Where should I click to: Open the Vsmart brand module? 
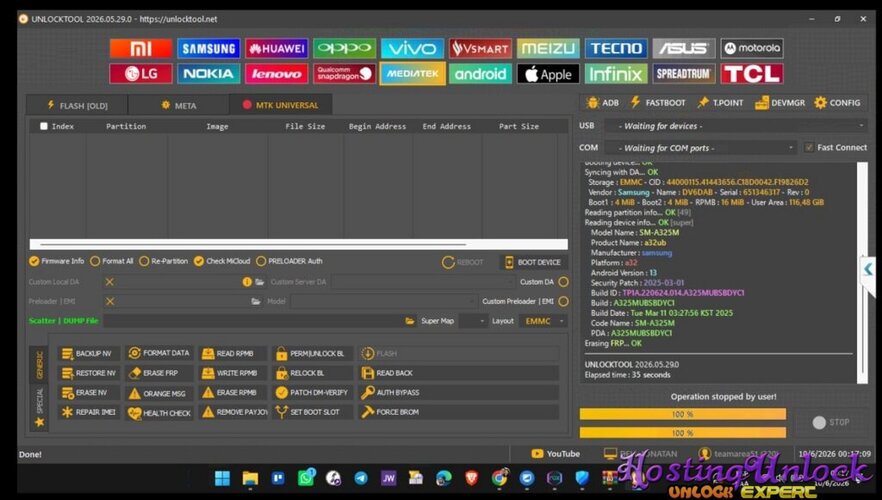click(x=480, y=48)
